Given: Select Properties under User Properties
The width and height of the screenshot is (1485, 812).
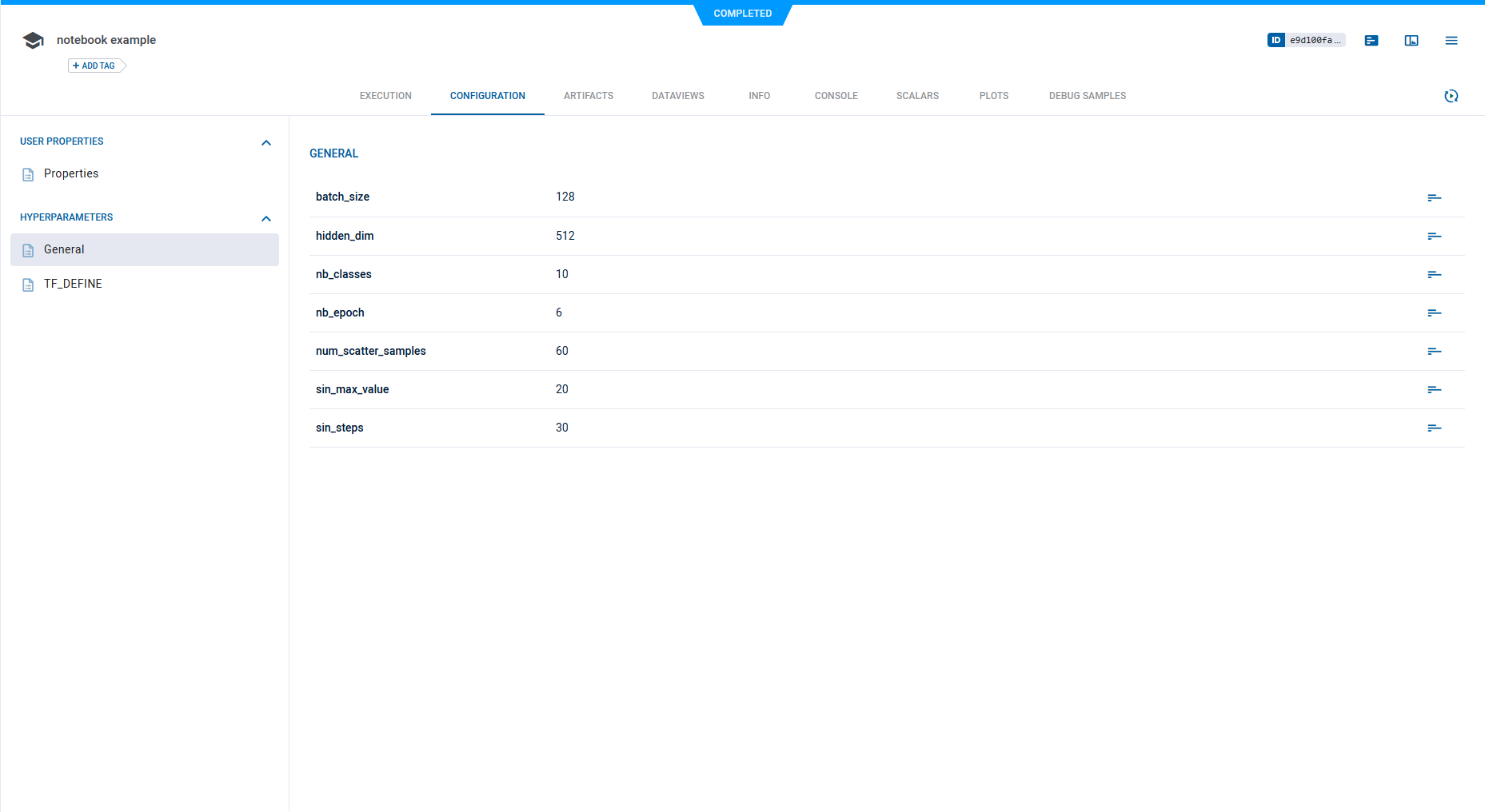Looking at the screenshot, I should pyautogui.click(x=71, y=173).
